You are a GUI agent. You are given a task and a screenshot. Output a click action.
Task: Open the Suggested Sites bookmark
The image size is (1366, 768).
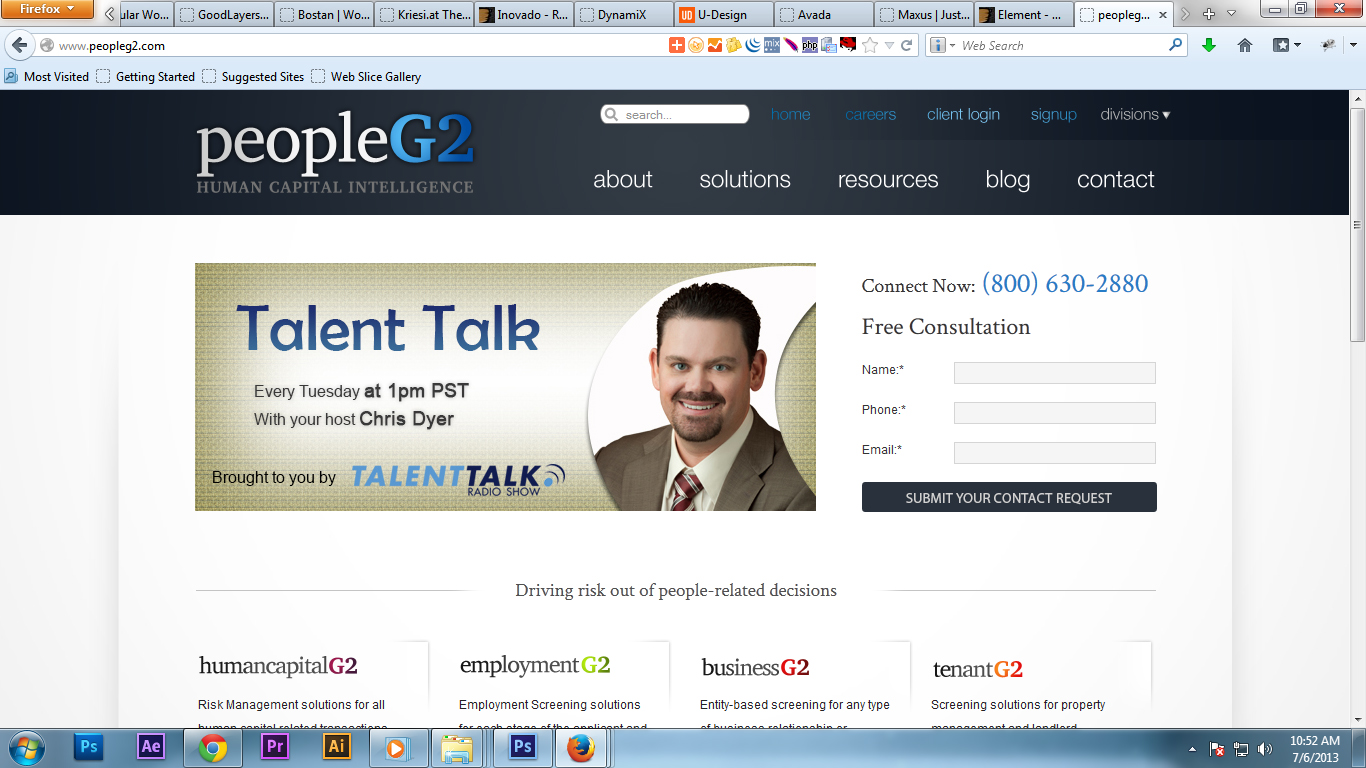253,77
